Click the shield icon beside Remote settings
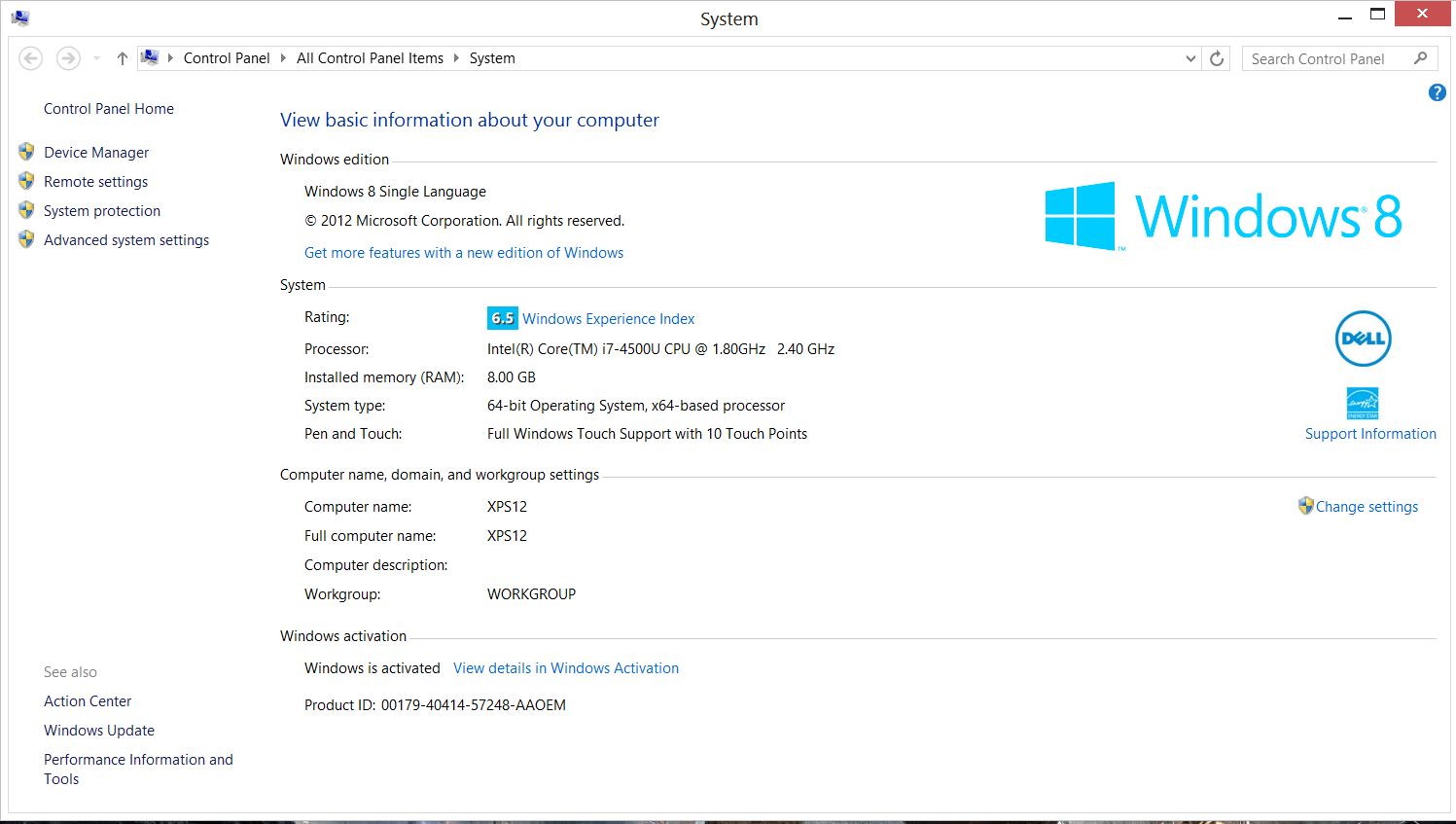The height and width of the screenshot is (824, 1456). 26,181
